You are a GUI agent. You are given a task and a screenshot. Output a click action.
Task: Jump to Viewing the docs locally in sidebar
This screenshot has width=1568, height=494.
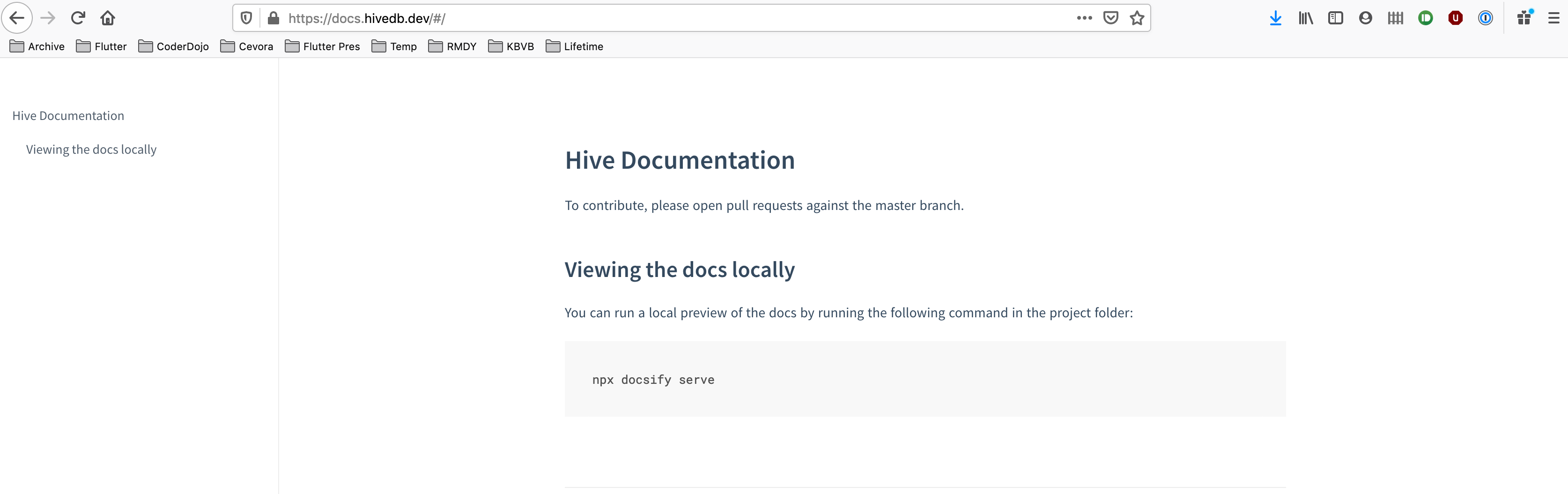point(91,150)
